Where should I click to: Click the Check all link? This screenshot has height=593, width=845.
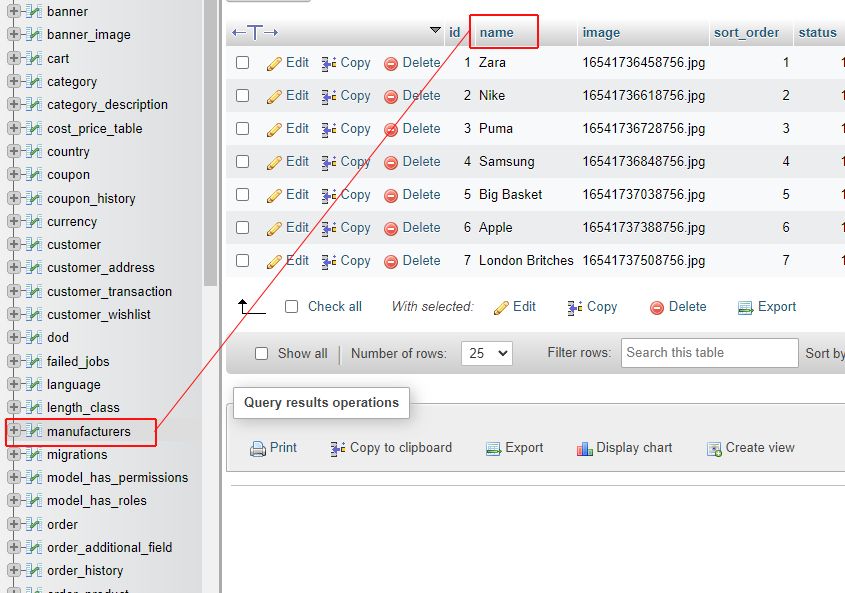click(335, 307)
